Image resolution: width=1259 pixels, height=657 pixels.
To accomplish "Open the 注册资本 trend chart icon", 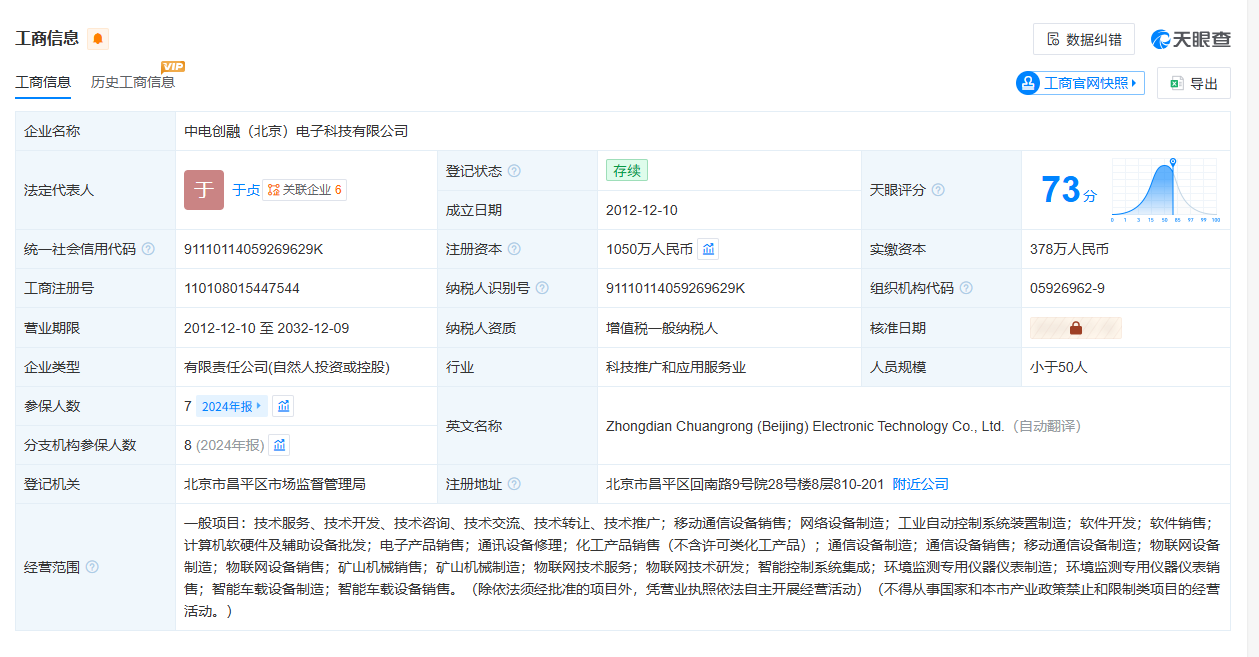I will [x=709, y=249].
